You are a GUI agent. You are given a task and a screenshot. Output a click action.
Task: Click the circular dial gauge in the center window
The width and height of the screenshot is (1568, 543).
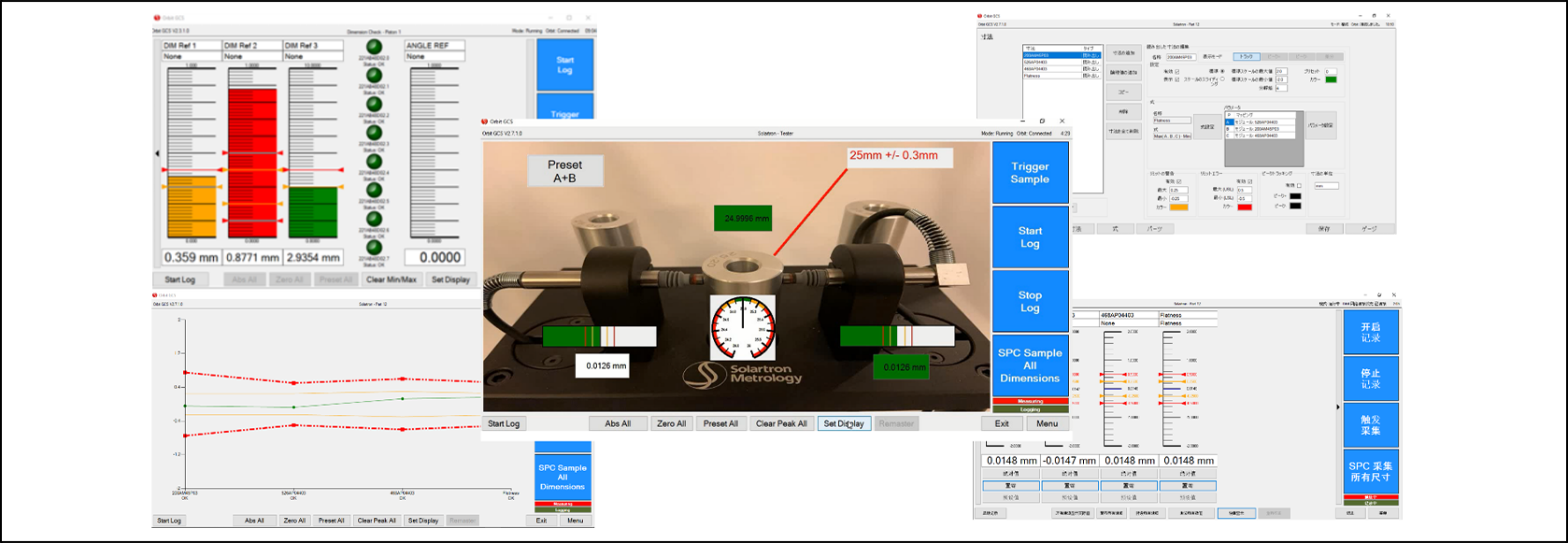coord(743,328)
